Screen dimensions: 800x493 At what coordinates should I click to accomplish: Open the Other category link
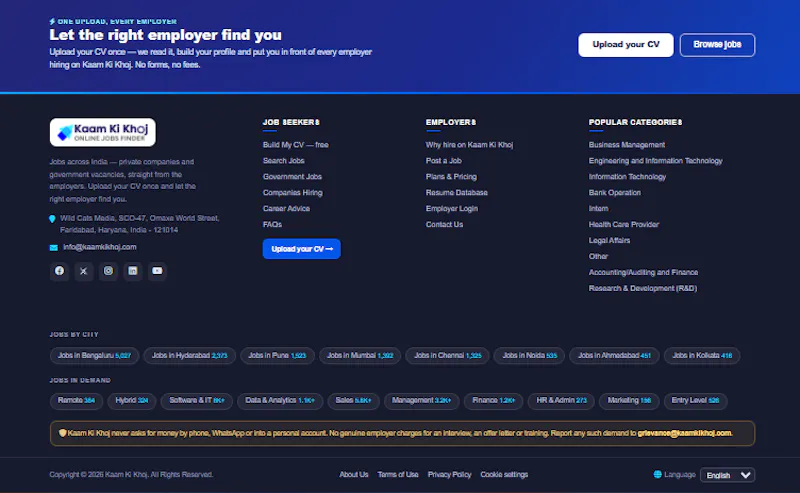coord(598,256)
